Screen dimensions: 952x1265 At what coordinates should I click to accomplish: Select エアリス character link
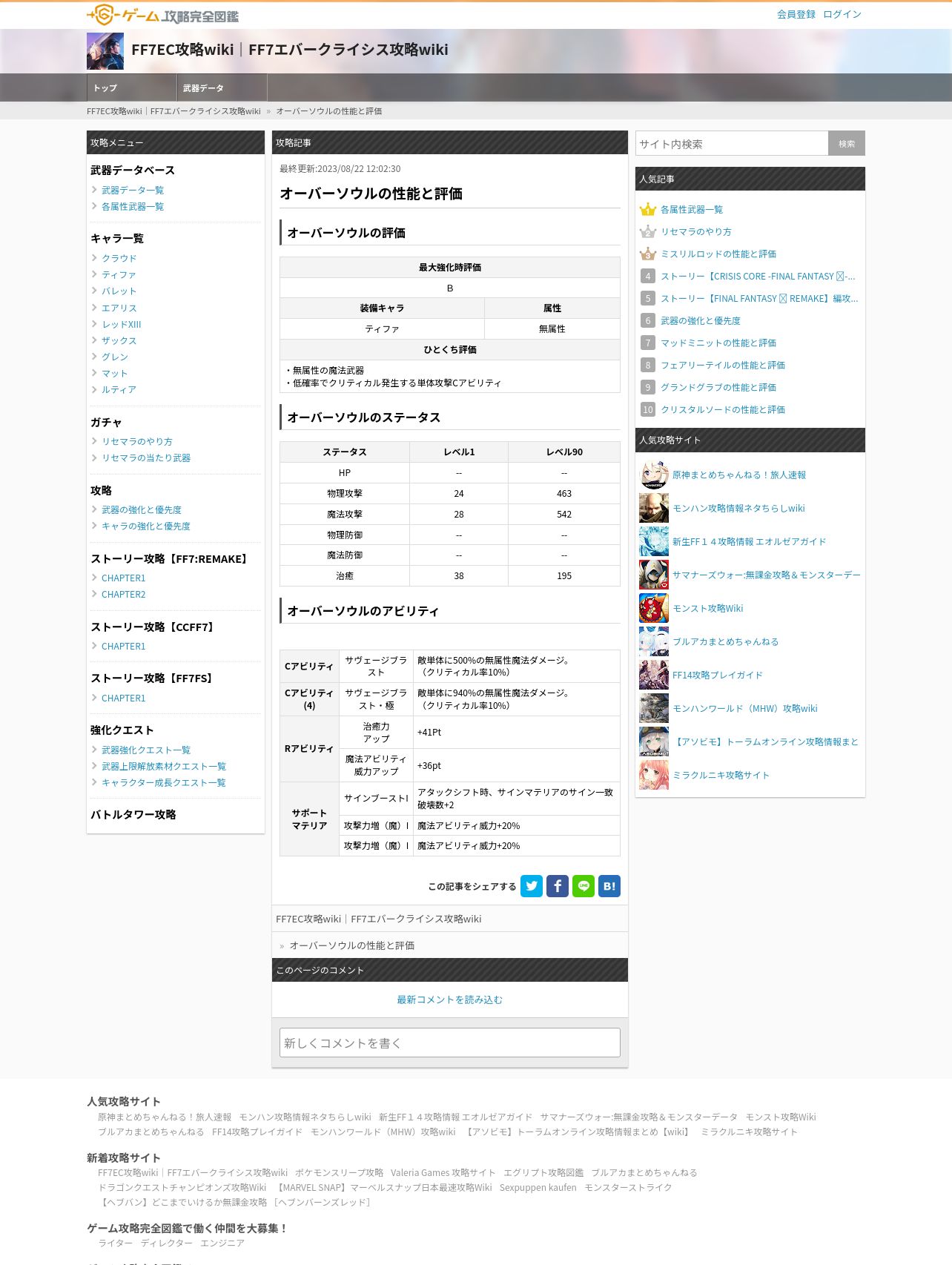click(x=119, y=308)
